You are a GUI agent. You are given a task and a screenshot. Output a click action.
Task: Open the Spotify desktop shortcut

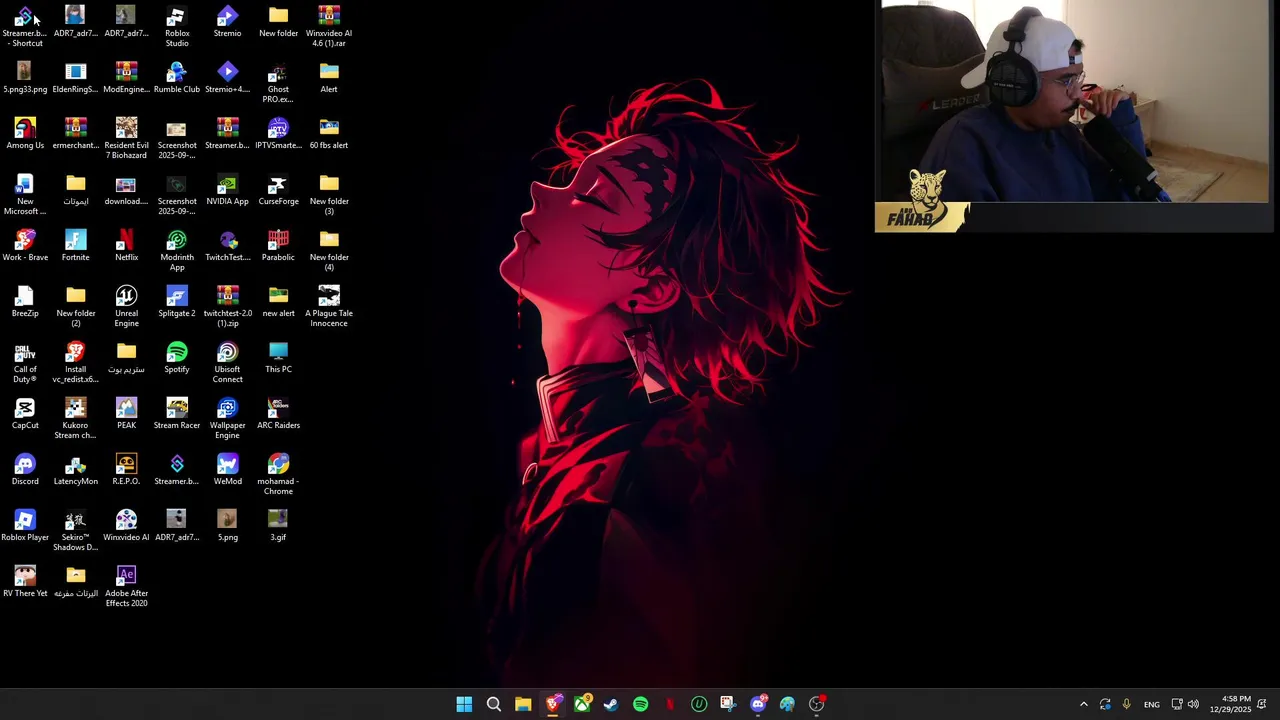[x=177, y=358]
